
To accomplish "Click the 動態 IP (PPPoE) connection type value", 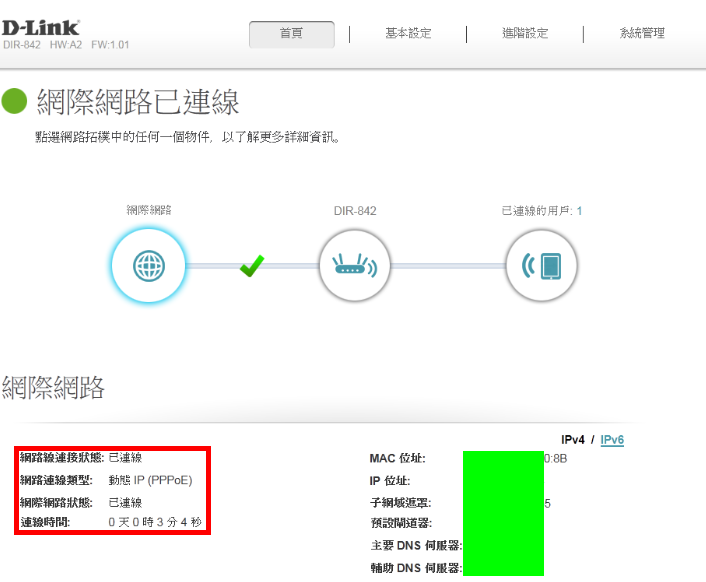I will click(x=150, y=480).
